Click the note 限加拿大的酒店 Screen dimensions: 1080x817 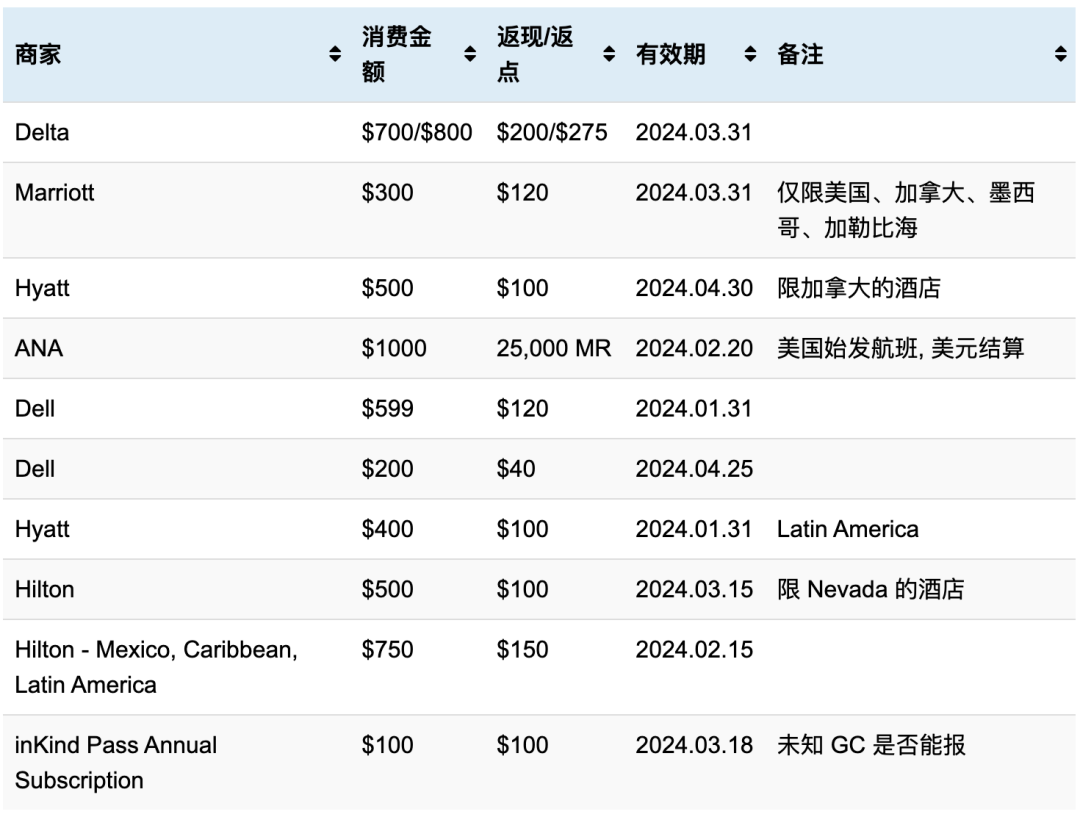point(858,288)
